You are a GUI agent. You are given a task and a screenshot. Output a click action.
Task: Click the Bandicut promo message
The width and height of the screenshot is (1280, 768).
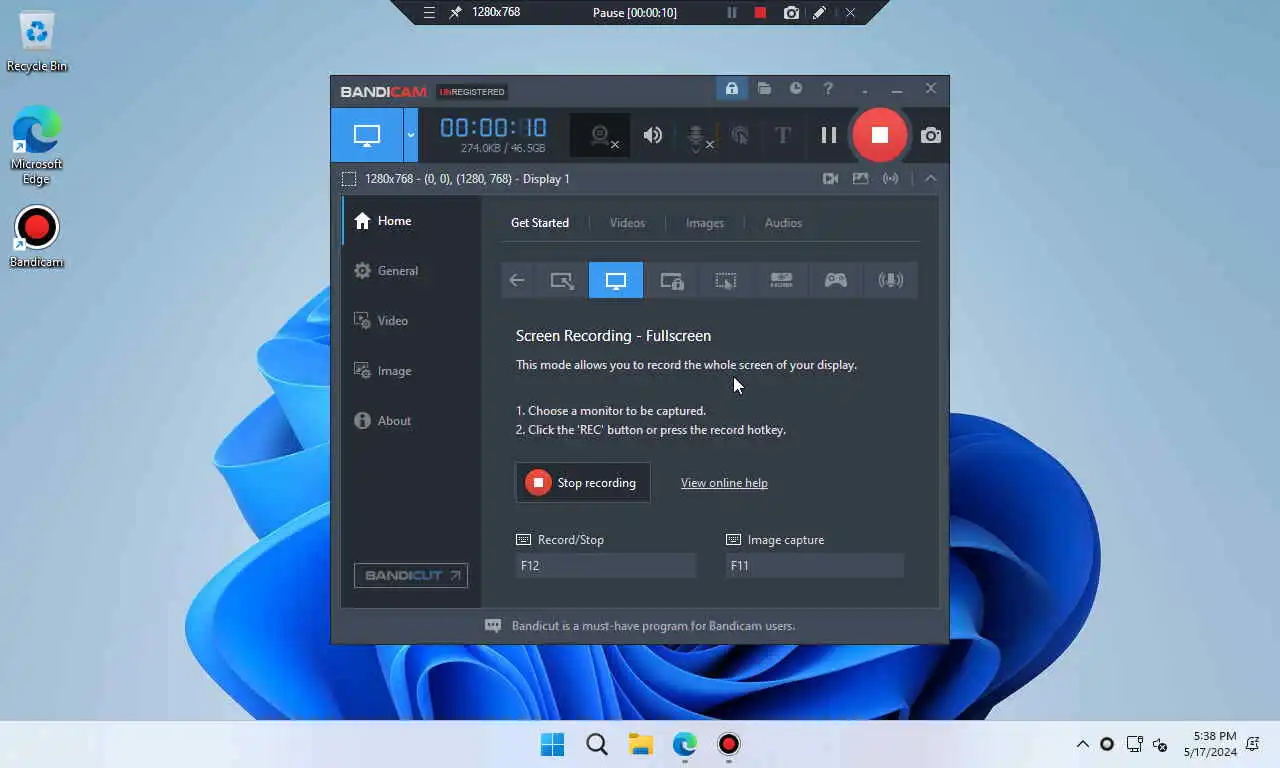[653, 626]
